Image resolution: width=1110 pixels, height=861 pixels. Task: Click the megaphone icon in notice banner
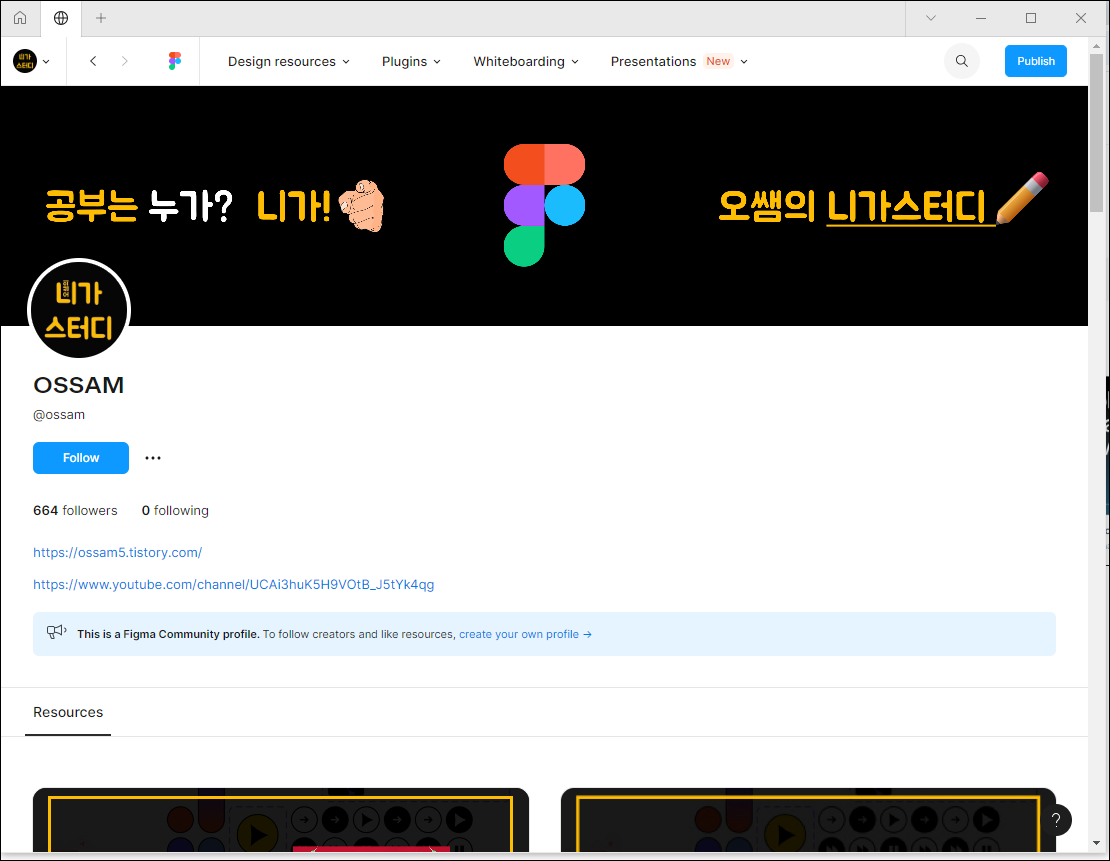(57, 632)
